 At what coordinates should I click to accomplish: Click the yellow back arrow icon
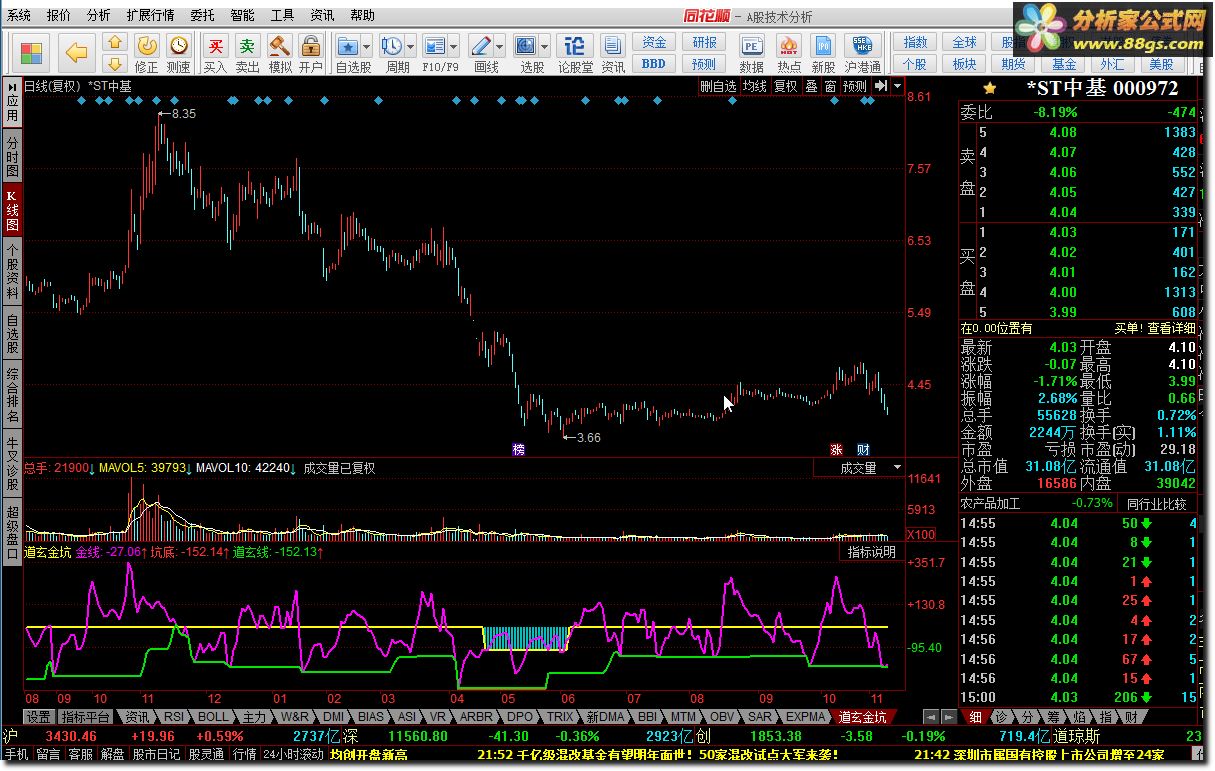pyautogui.click(x=77, y=52)
